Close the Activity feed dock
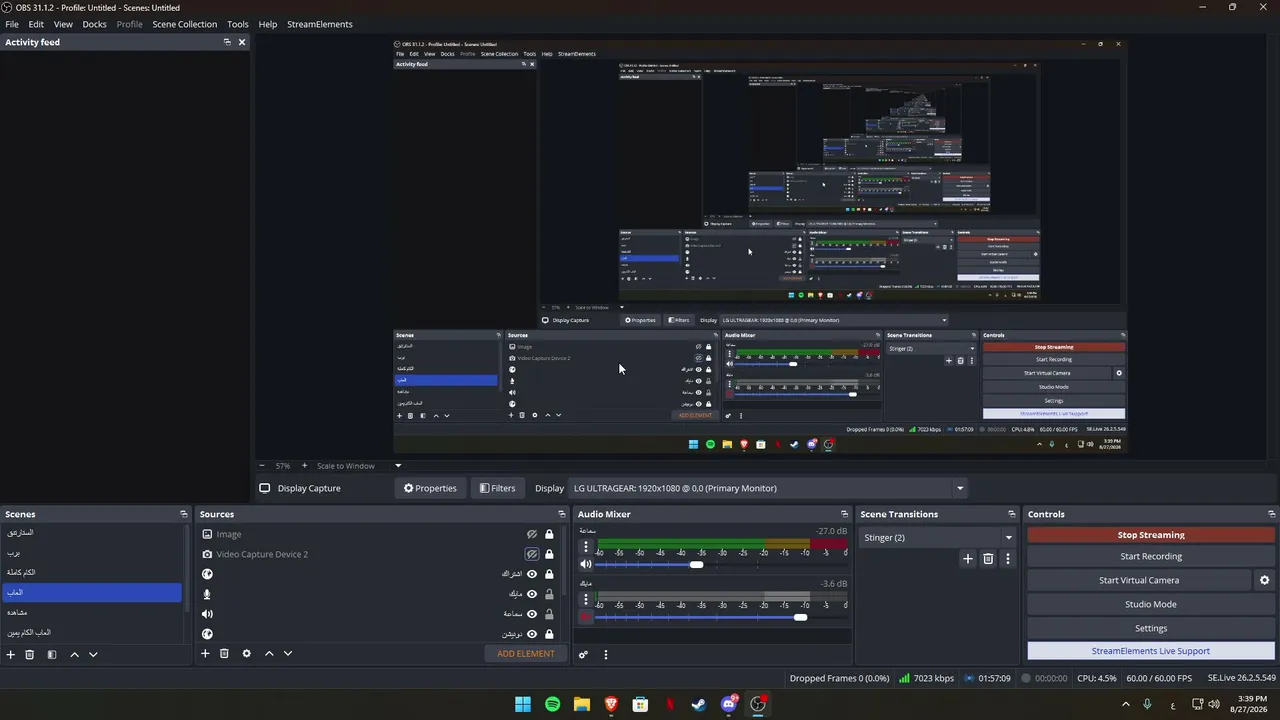The width and height of the screenshot is (1280, 720). click(x=242, y=42)
